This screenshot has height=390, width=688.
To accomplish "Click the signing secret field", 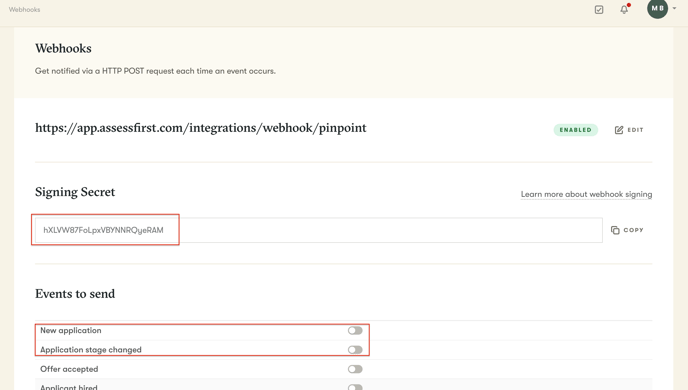I will coord(319,230).
